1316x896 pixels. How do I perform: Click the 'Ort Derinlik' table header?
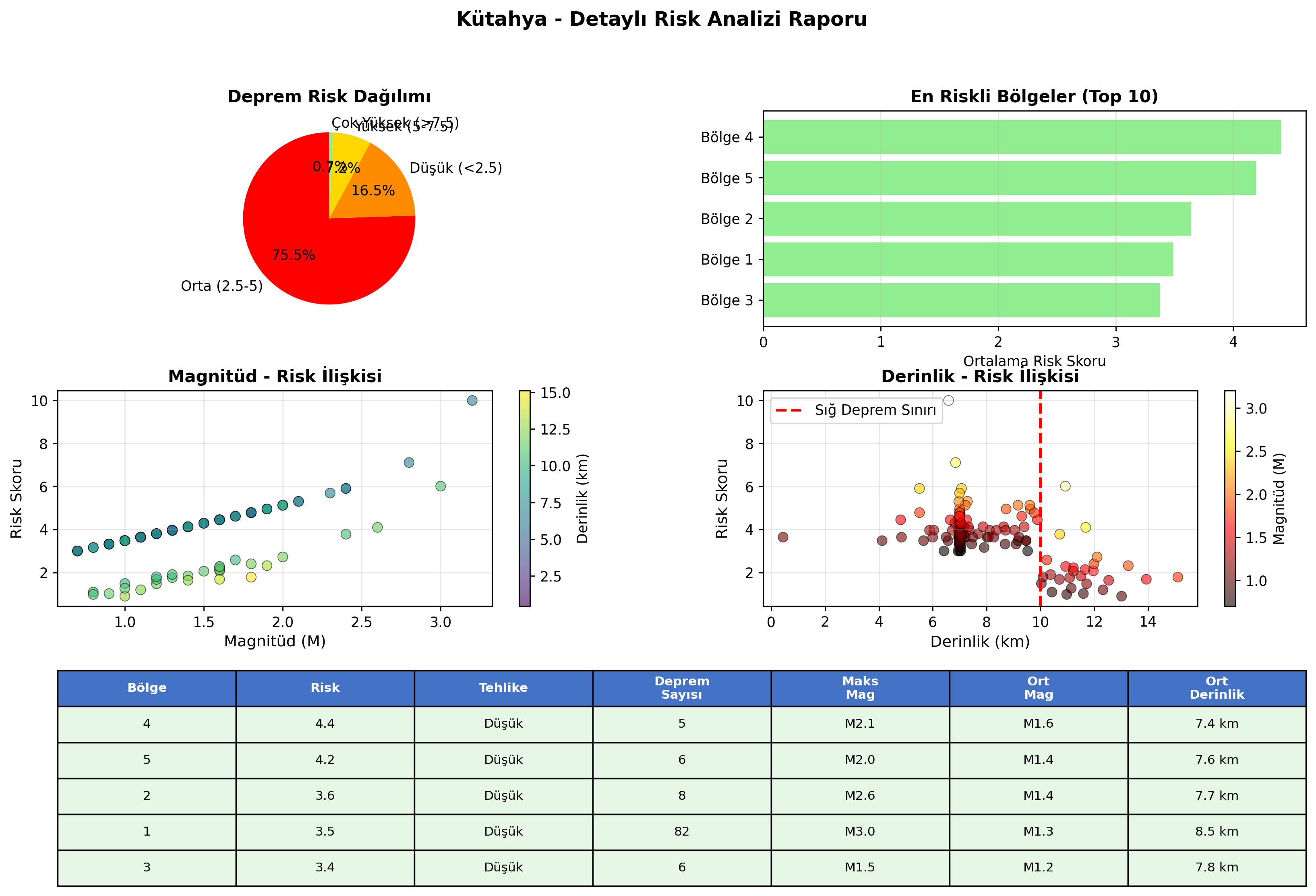click(x=1217, y=688)
